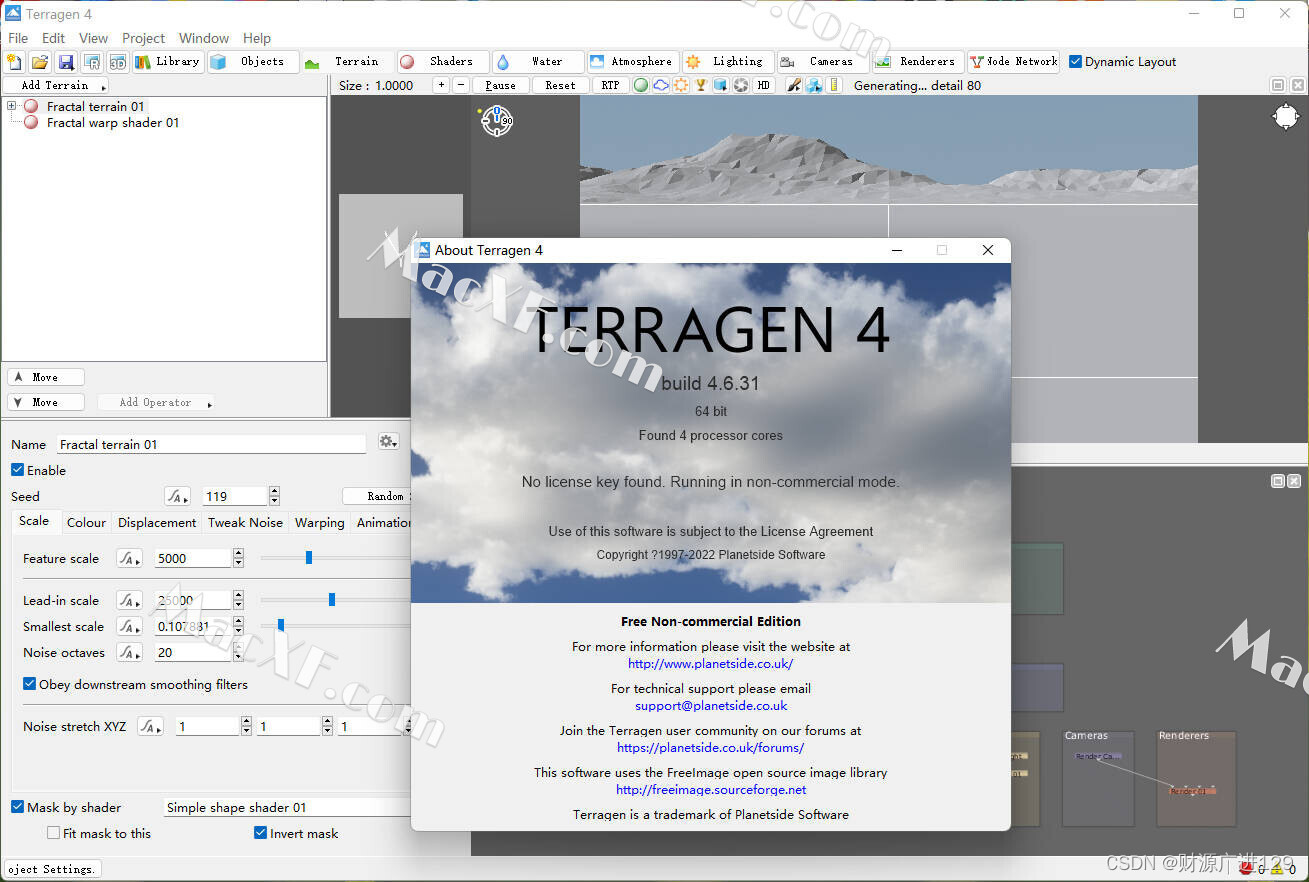Click the camera compass navigation icon
The width and height of the screenshot is (1309, 882).
coord(497,121)
